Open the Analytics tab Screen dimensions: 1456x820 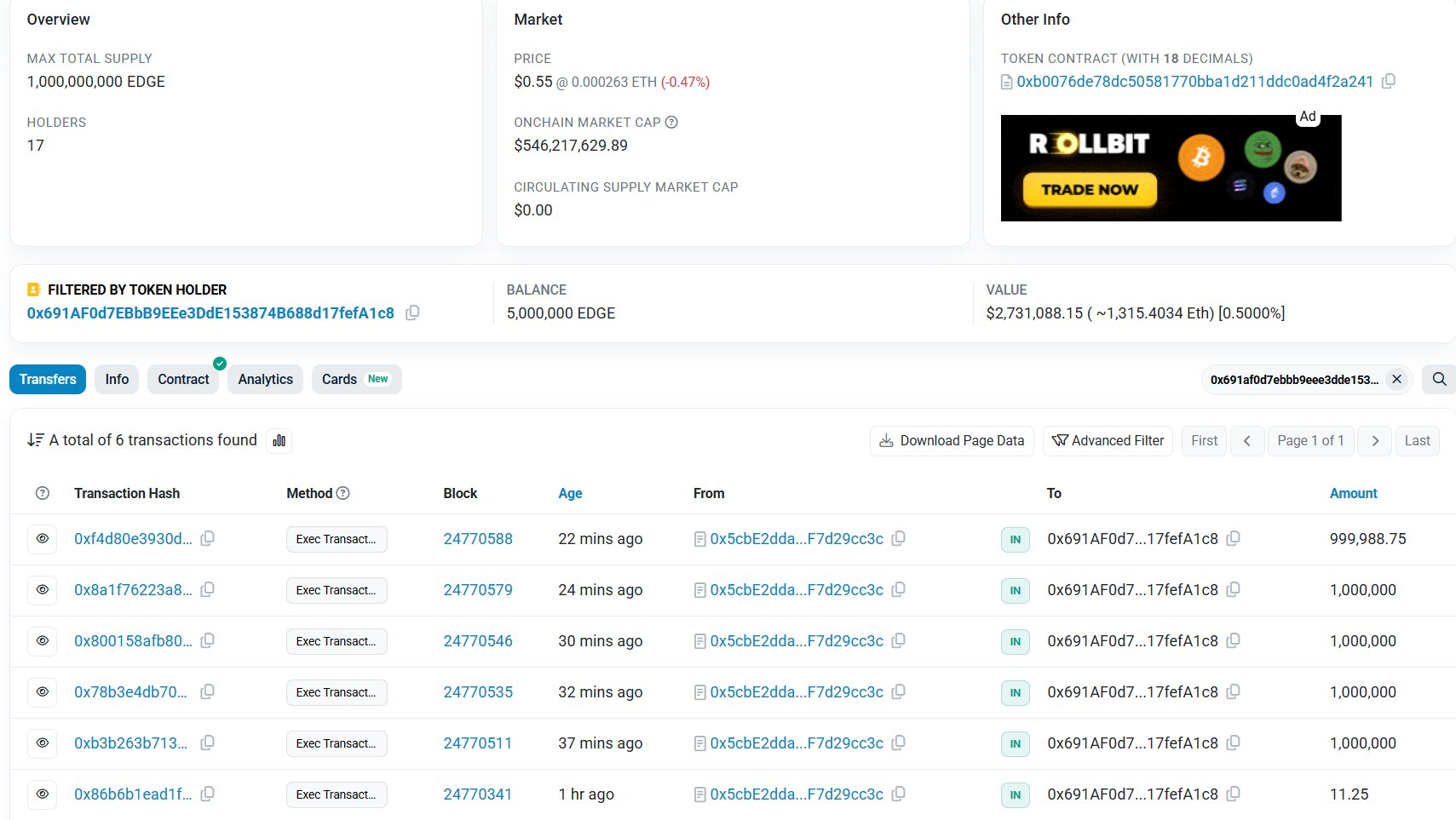[x=265, y=379]
